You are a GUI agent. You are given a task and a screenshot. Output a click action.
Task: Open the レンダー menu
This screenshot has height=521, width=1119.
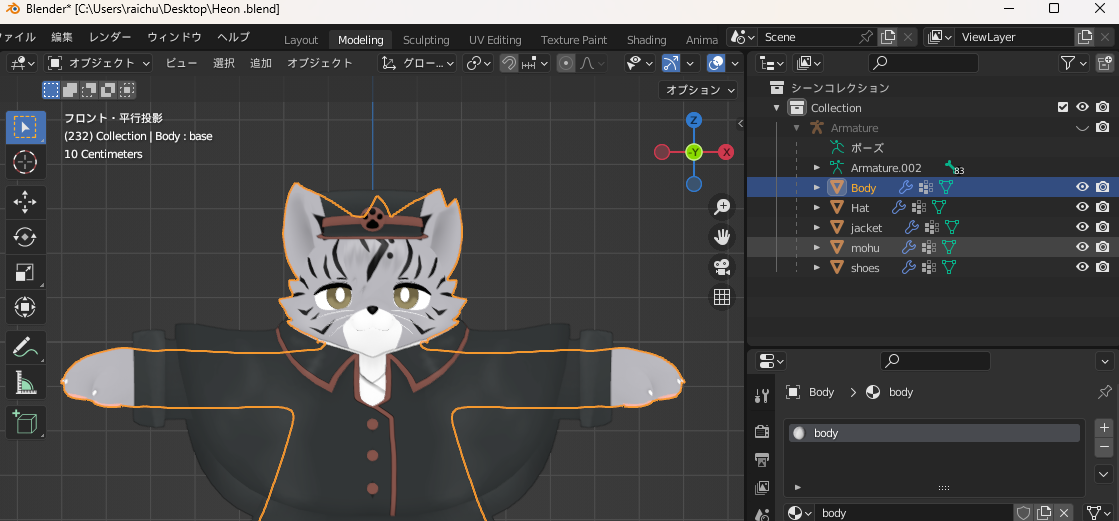[111, 37]
